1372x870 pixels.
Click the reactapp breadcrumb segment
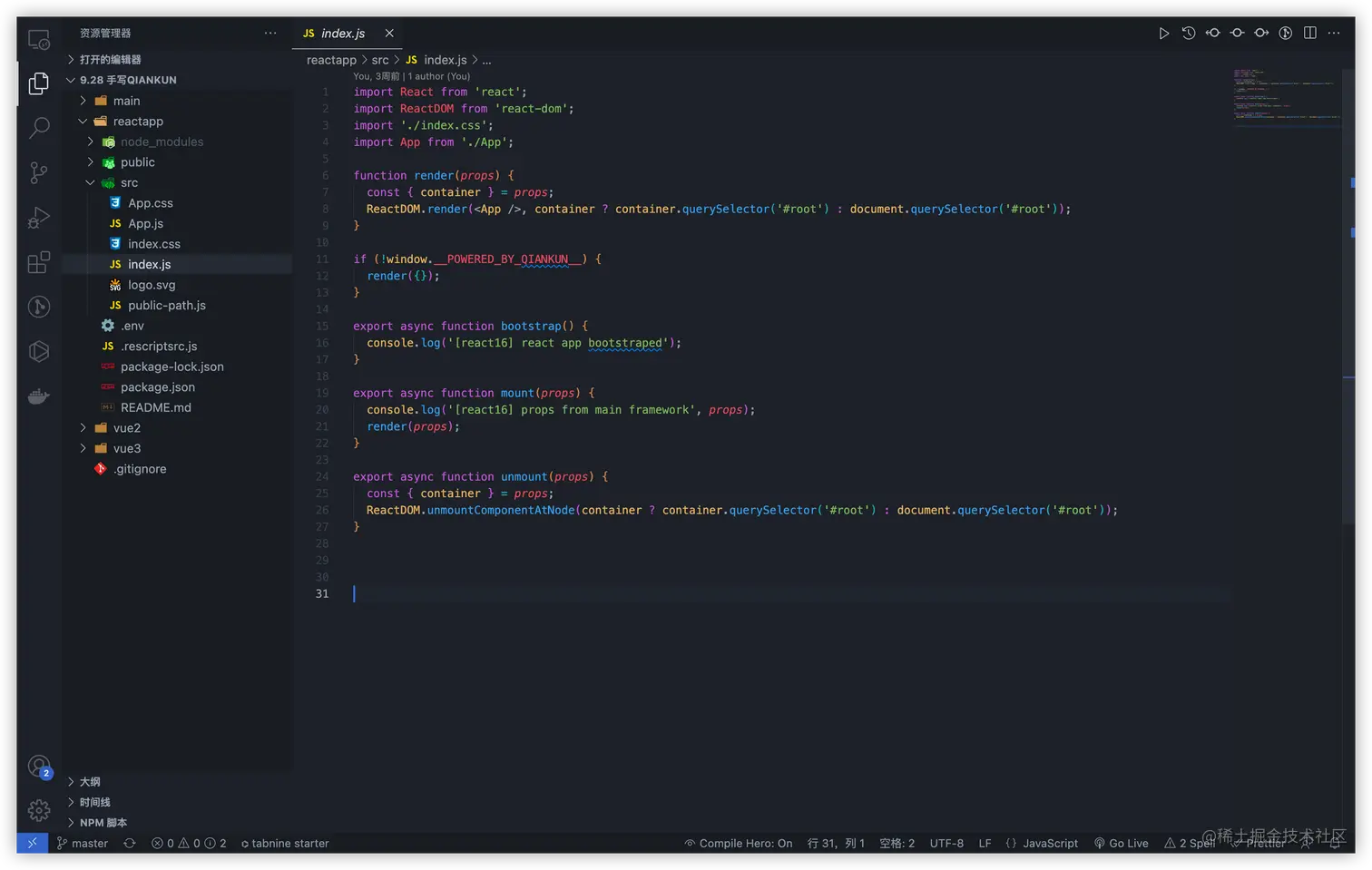(x=331, y=60)
